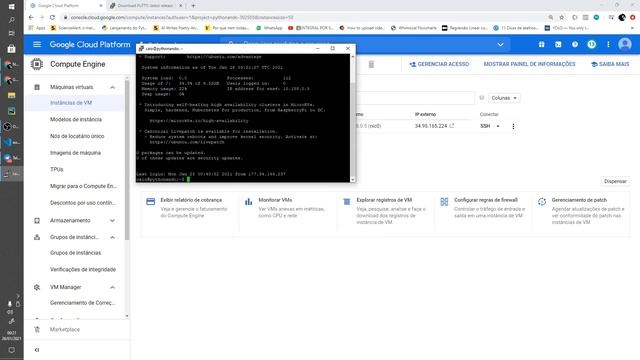Click the Grupos de instâncias section icon
This screenshot has width=640, height=360.
pyautogui.click(x=37, y=237)
